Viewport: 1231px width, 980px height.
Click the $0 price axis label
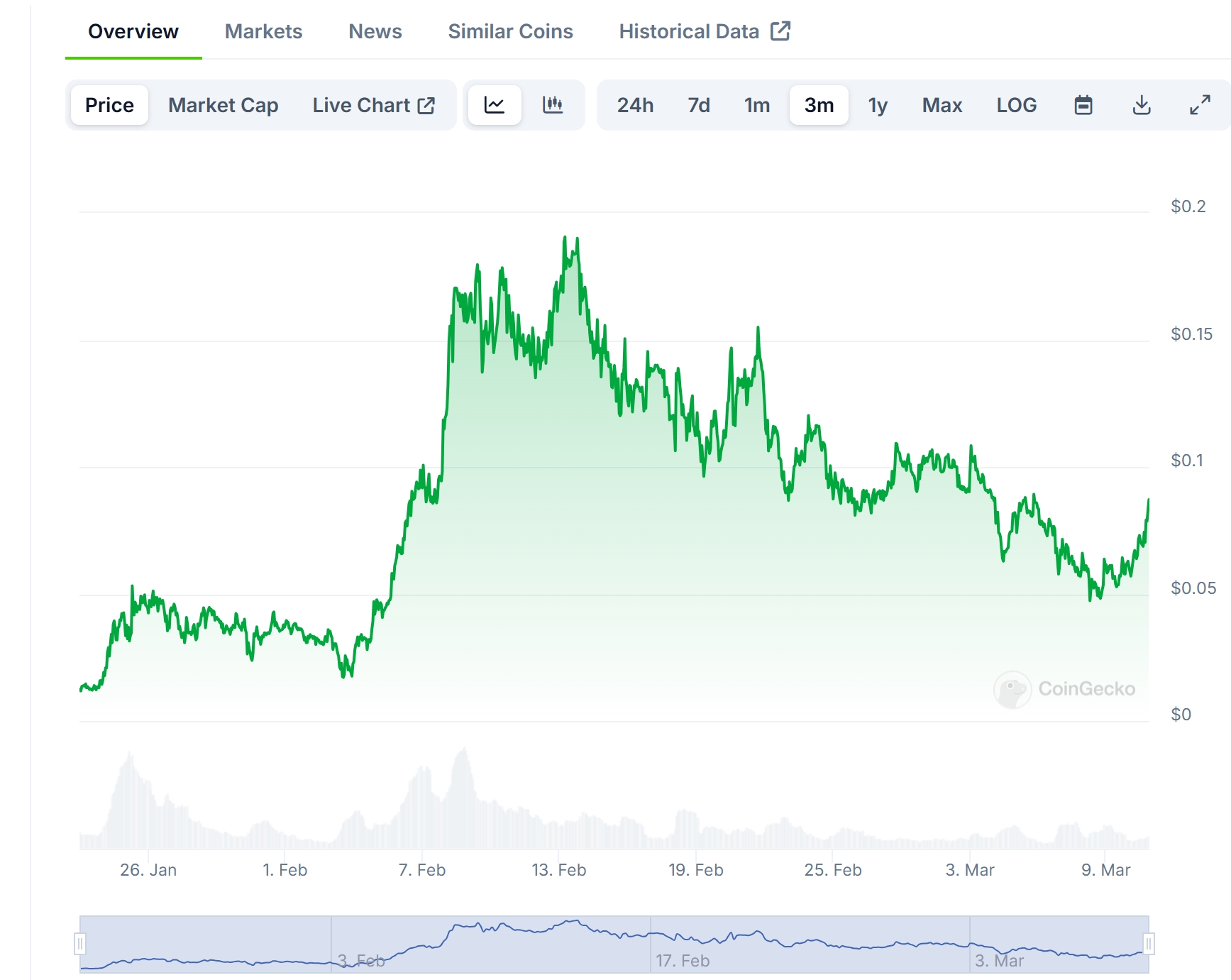(x=1181, y=714)
